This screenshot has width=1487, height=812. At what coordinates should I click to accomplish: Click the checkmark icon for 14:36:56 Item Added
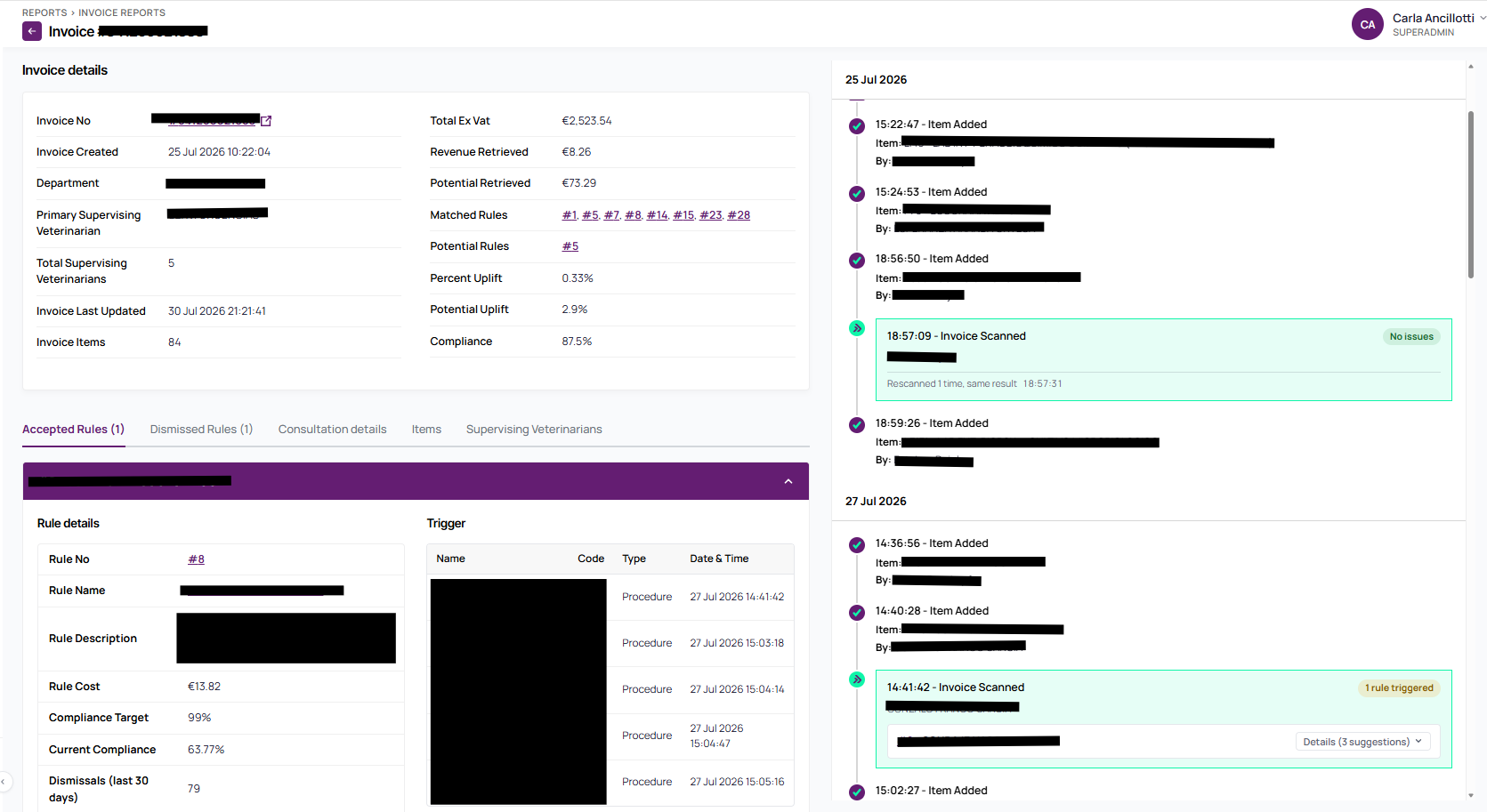(x=857, y=545)
